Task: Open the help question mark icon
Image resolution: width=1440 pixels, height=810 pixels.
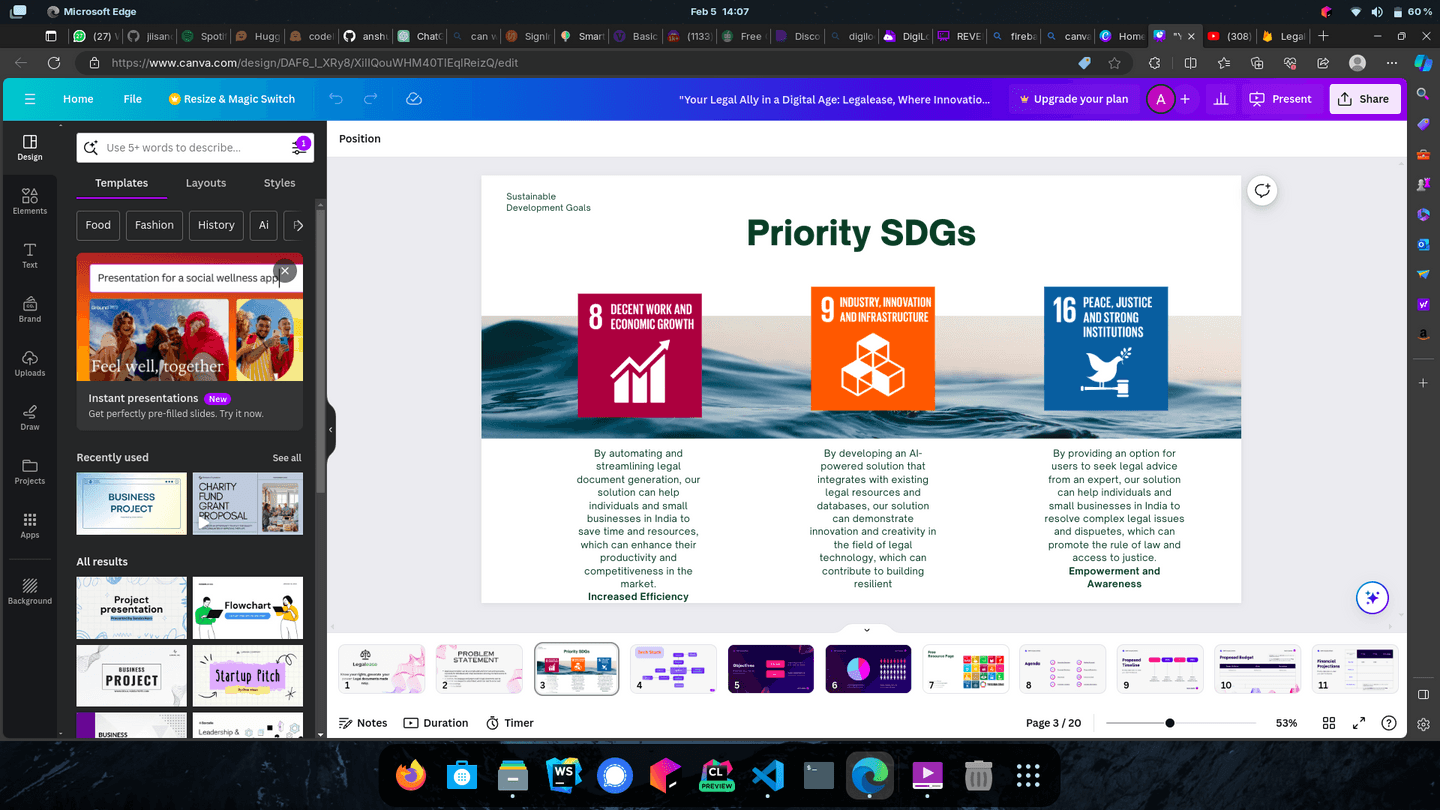Action: [1389, 723]
